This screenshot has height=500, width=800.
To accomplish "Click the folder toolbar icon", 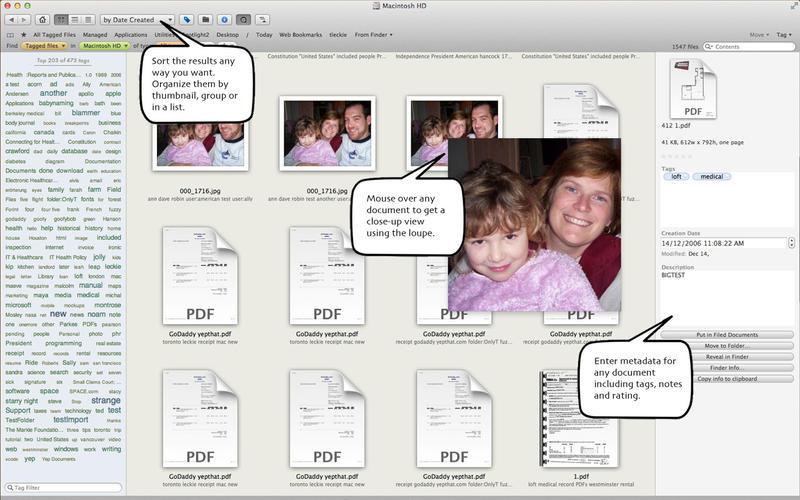I will pos(205,19).
